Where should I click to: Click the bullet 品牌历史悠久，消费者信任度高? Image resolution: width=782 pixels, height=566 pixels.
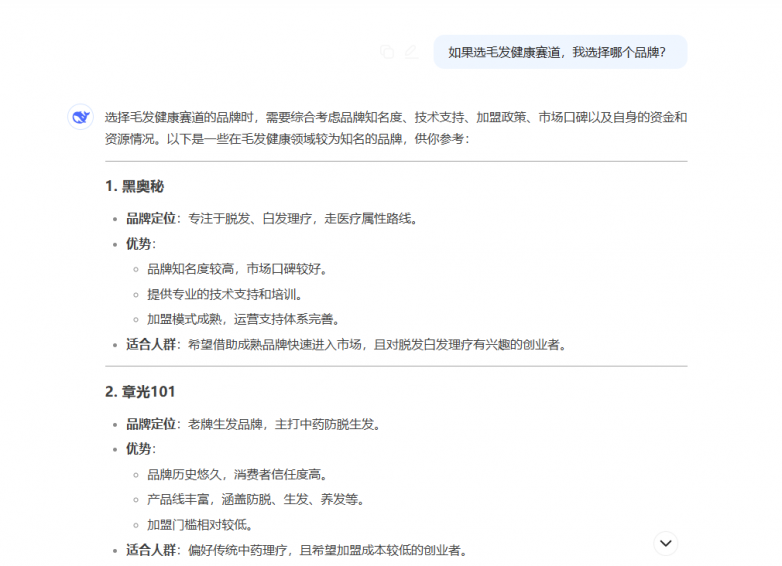tap(237, 474)
